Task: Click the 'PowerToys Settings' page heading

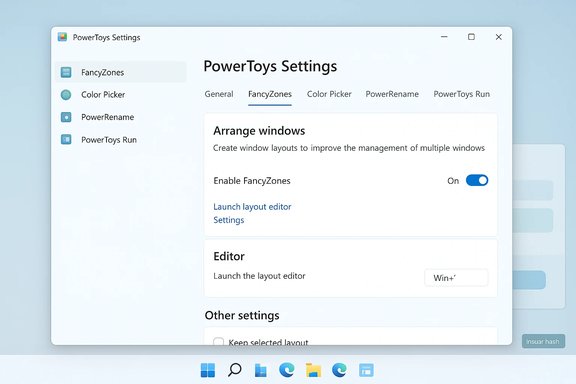Action: click(270, 67)
